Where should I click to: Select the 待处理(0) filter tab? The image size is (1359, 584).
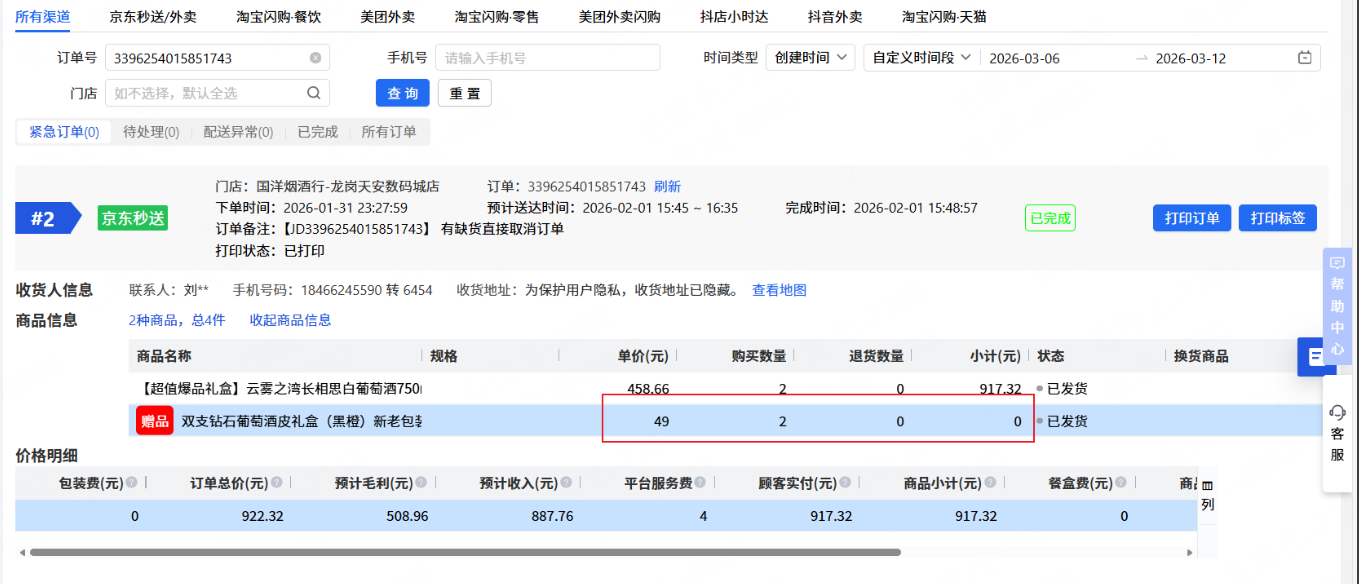click(151, 132)
